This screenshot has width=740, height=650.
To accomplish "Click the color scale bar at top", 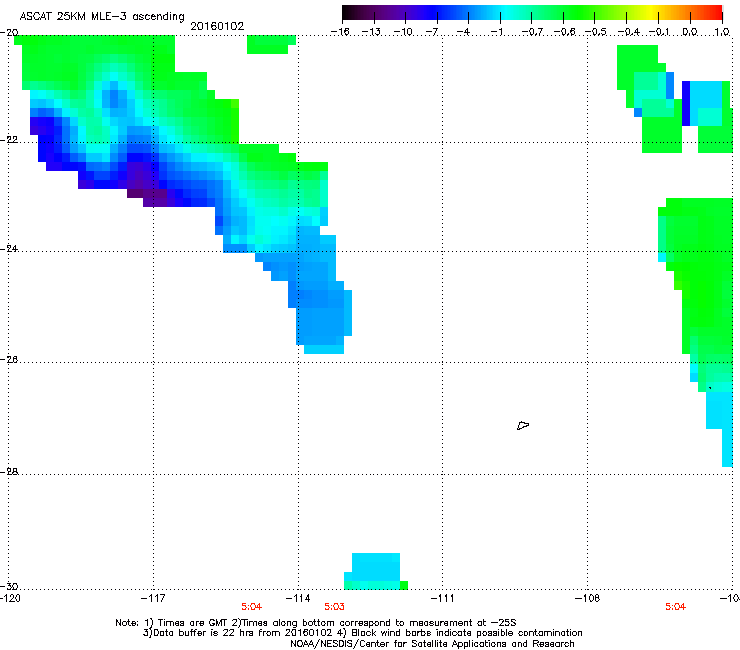I will coord(532,12).
